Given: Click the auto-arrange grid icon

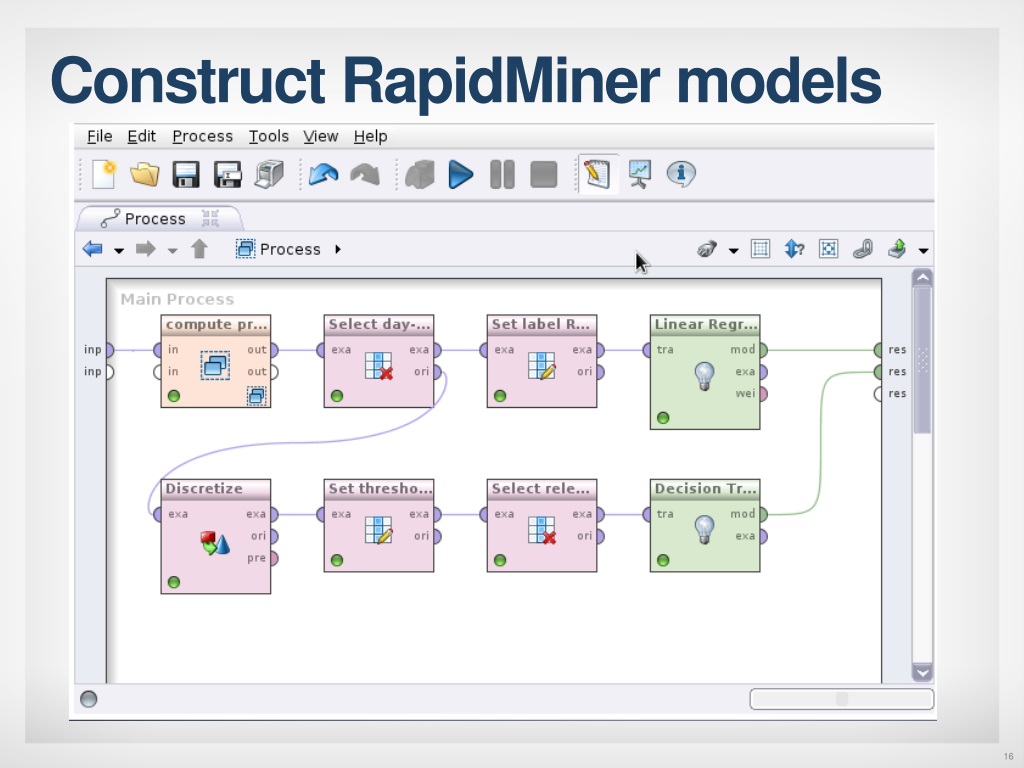Looking at the screenshot, I should pos(760,249).
